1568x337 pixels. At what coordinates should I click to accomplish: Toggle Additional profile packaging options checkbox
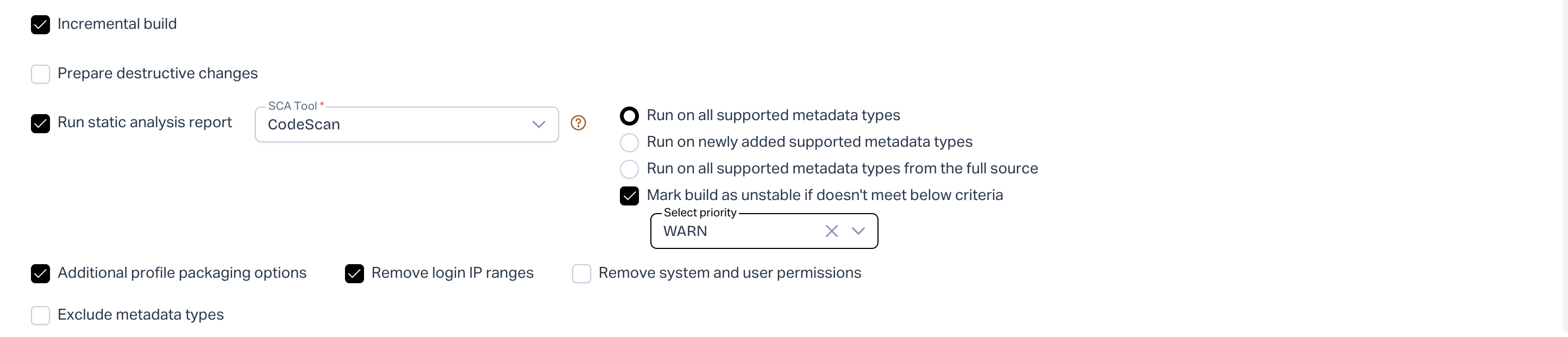(x=40, y=273)
